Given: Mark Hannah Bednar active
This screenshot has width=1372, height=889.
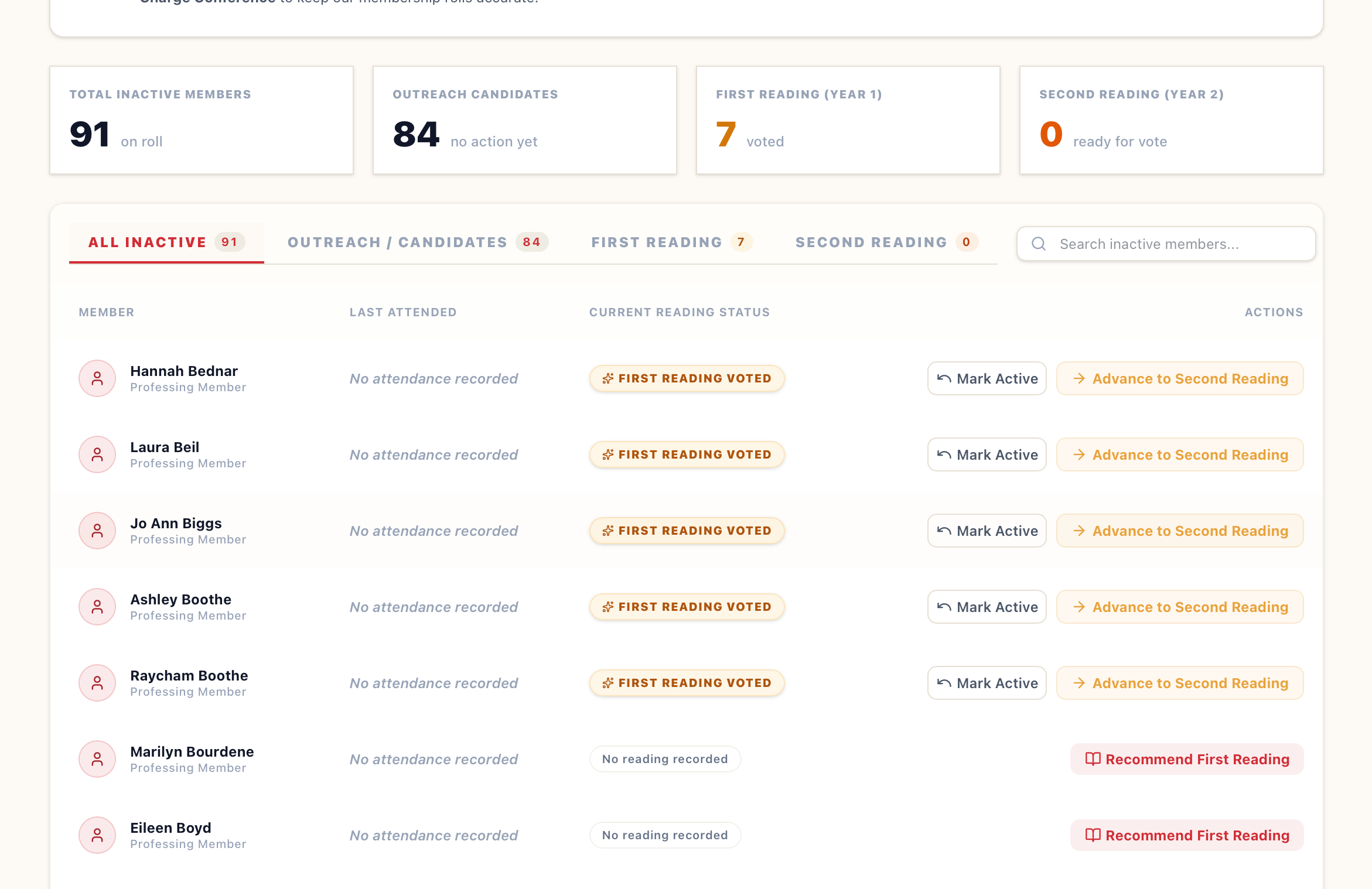Looking at the screenshot, I should point(987,378).
